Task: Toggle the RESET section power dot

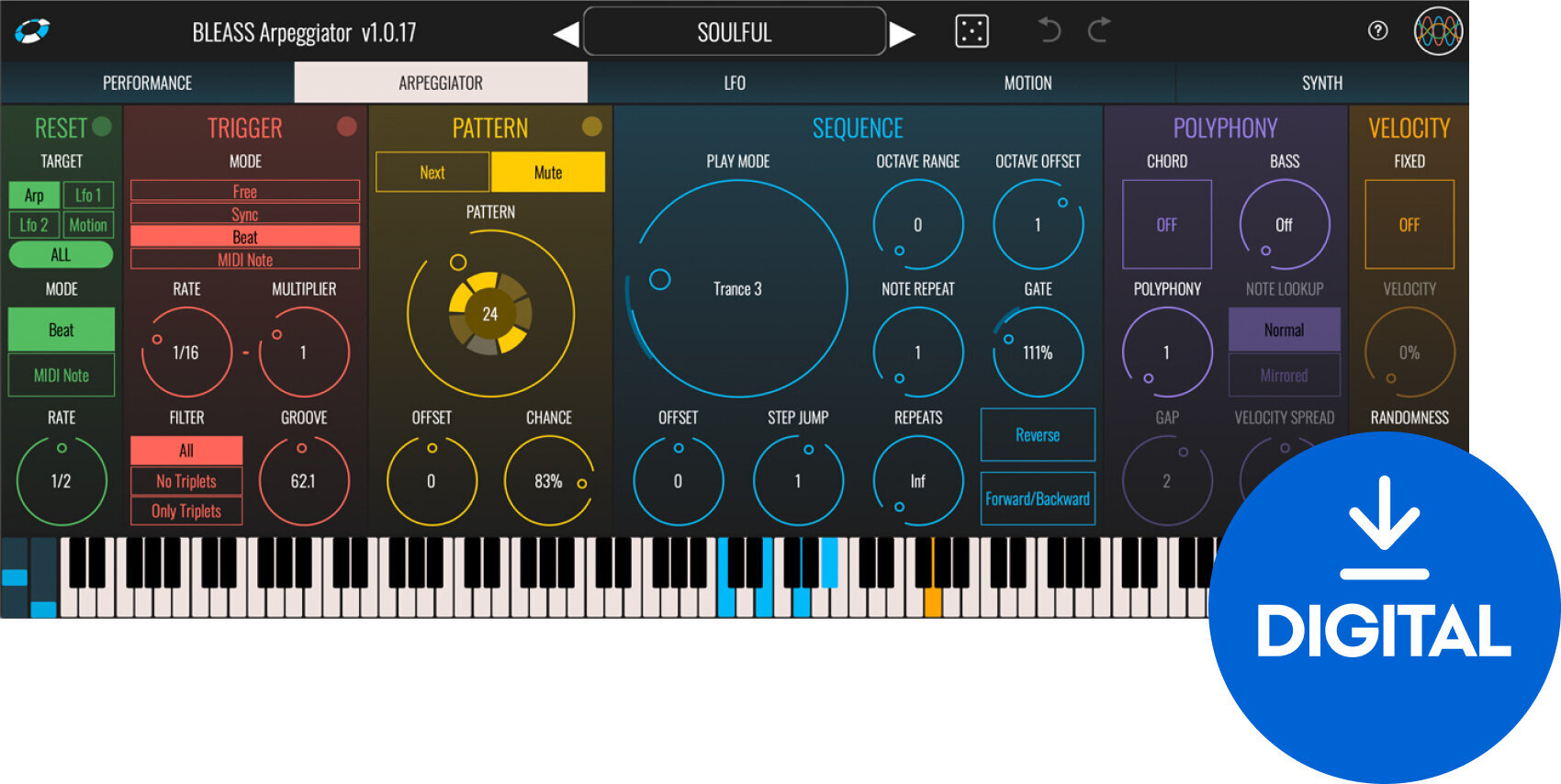Action: pos(102,126)
